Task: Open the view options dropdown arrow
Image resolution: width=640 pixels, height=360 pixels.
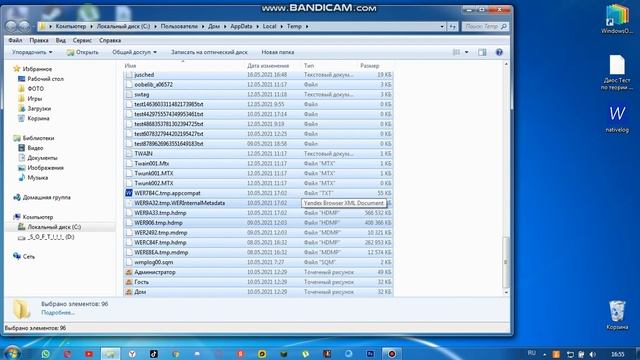Action: pos(467,52)
